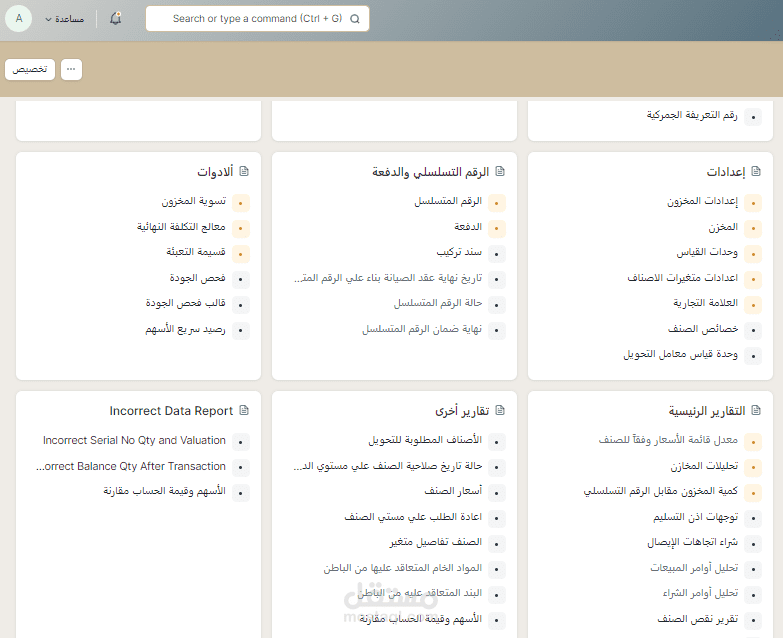Click the icon beside Incorrect Data Report heading
This screenshot has width=783, height=638.
[244, 410]
